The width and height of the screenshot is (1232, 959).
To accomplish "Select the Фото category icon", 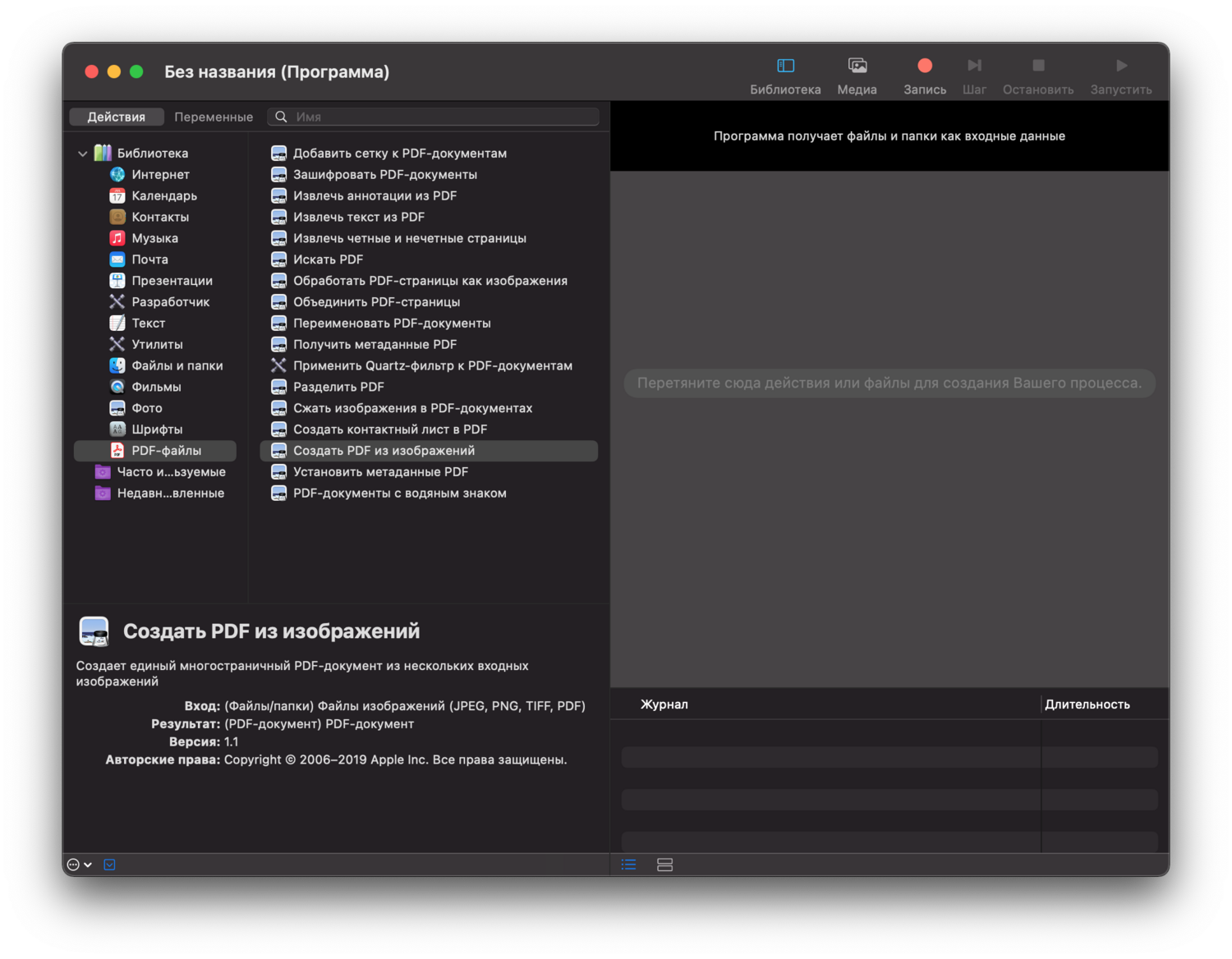I will click(117, 408).
